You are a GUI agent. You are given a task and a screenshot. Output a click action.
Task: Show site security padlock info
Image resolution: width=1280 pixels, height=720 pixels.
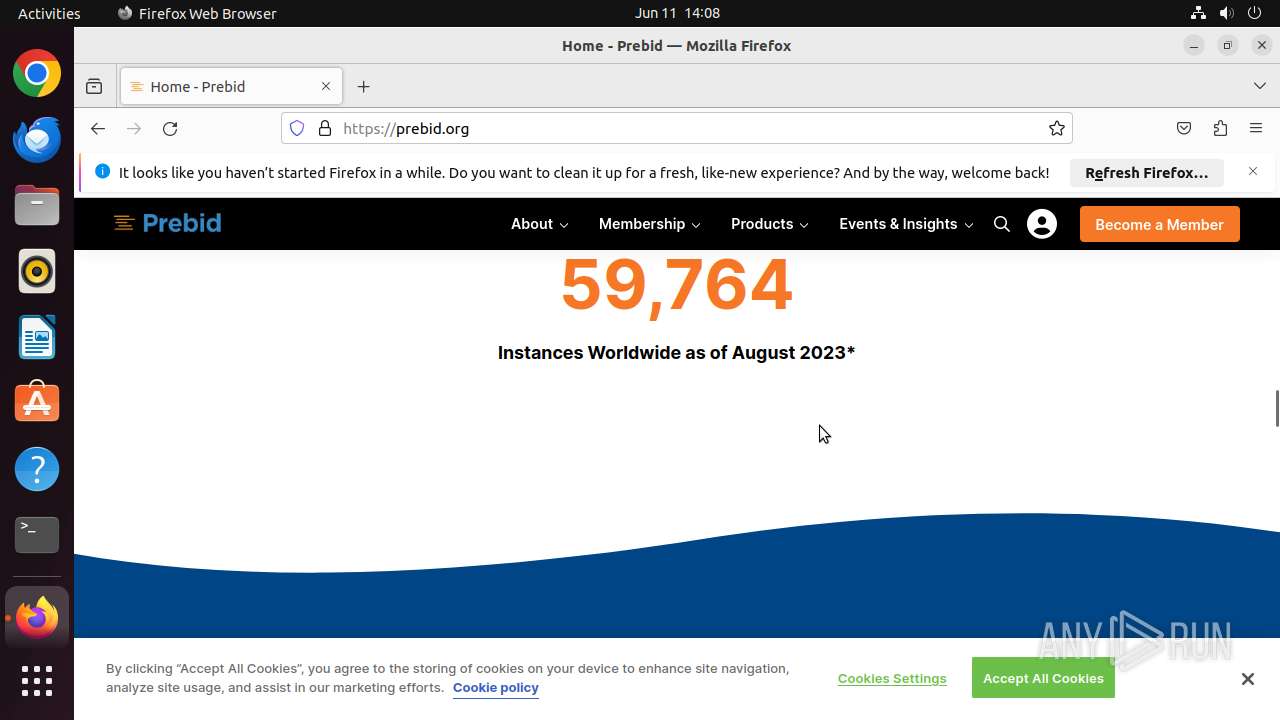324,128
